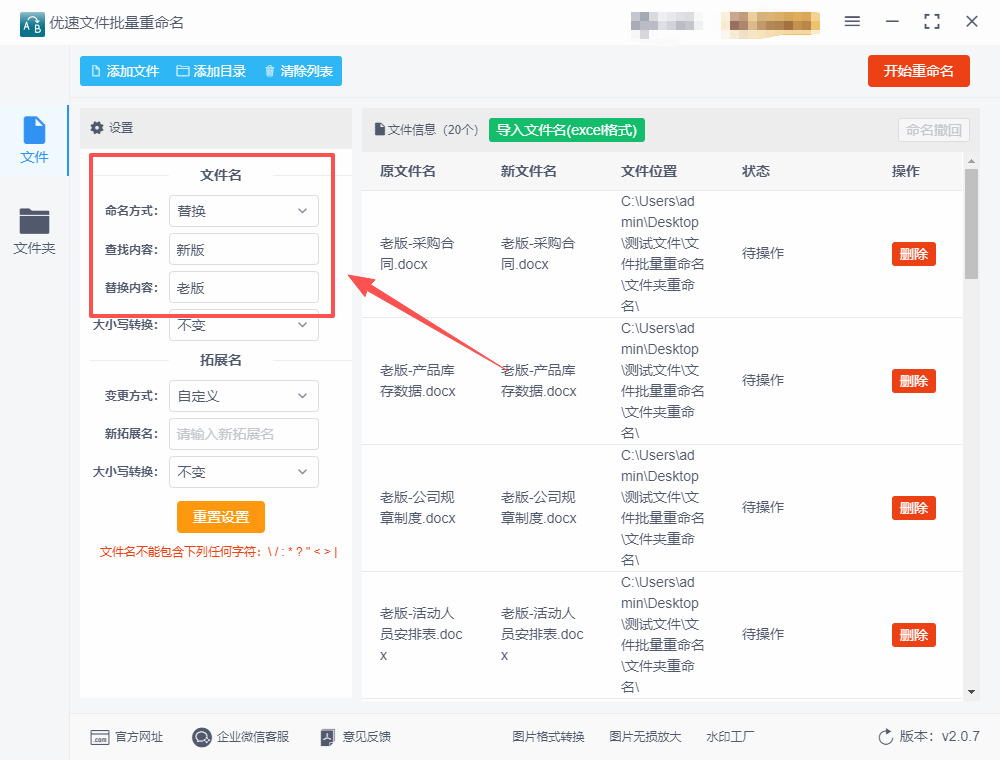Viewport: 1000px width, 760px height.
Task: Switch to the 文件夹 folder mode
Action: coord(34,231)
